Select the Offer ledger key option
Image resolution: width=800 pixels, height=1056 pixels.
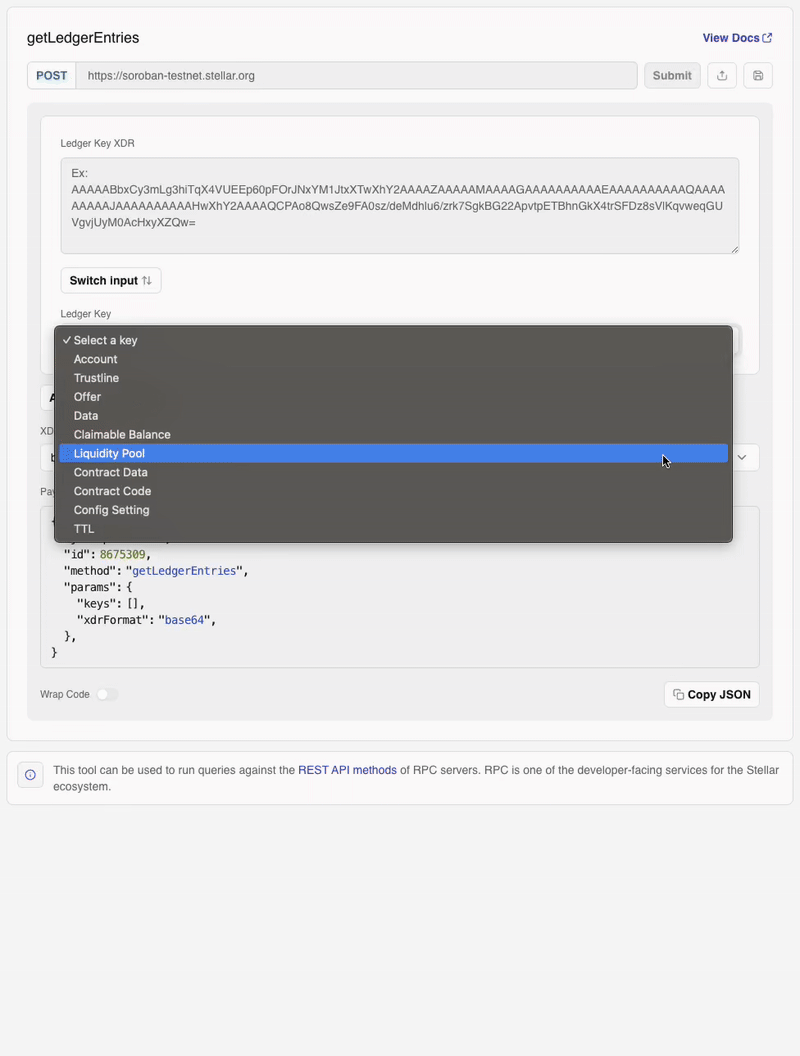(x=87, y=397)
